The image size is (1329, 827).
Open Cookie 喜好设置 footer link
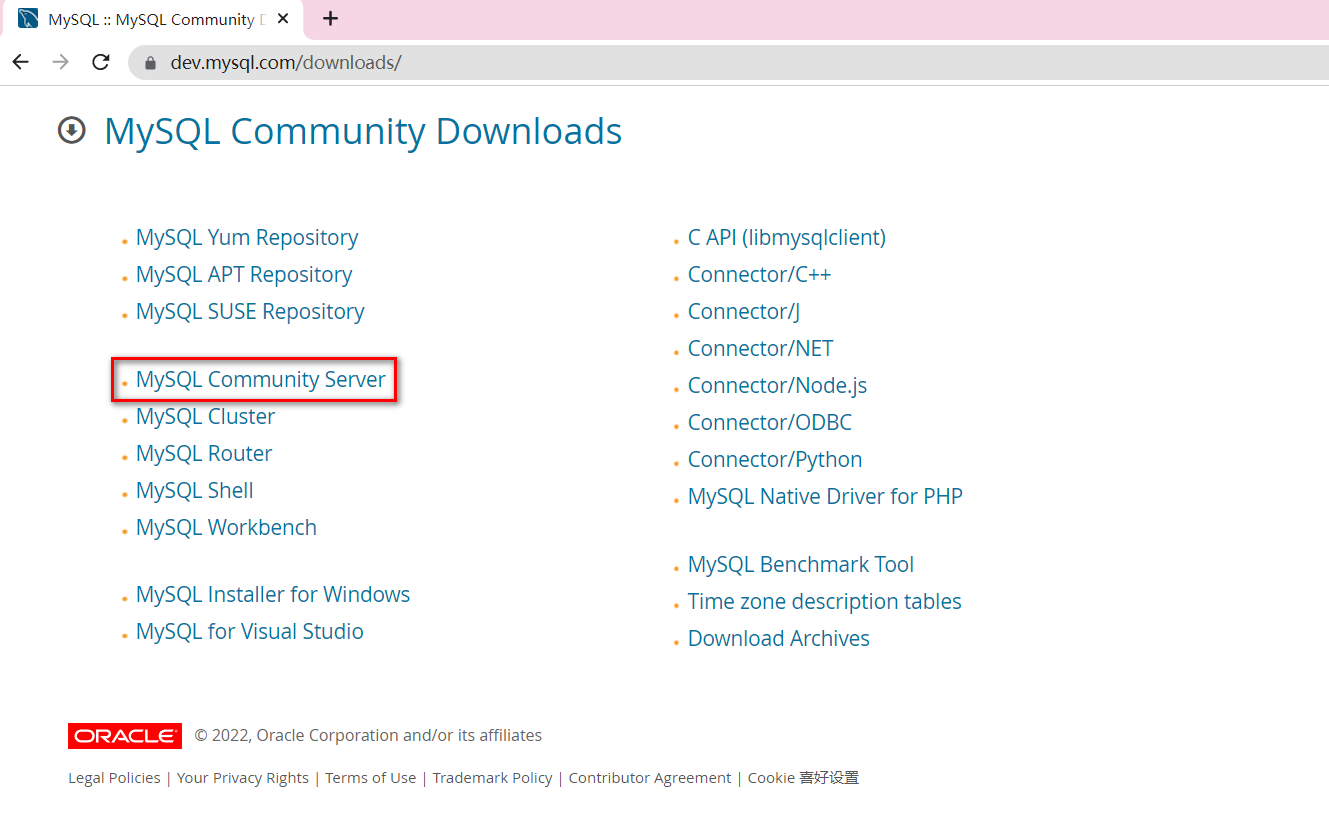click(803, 778)
